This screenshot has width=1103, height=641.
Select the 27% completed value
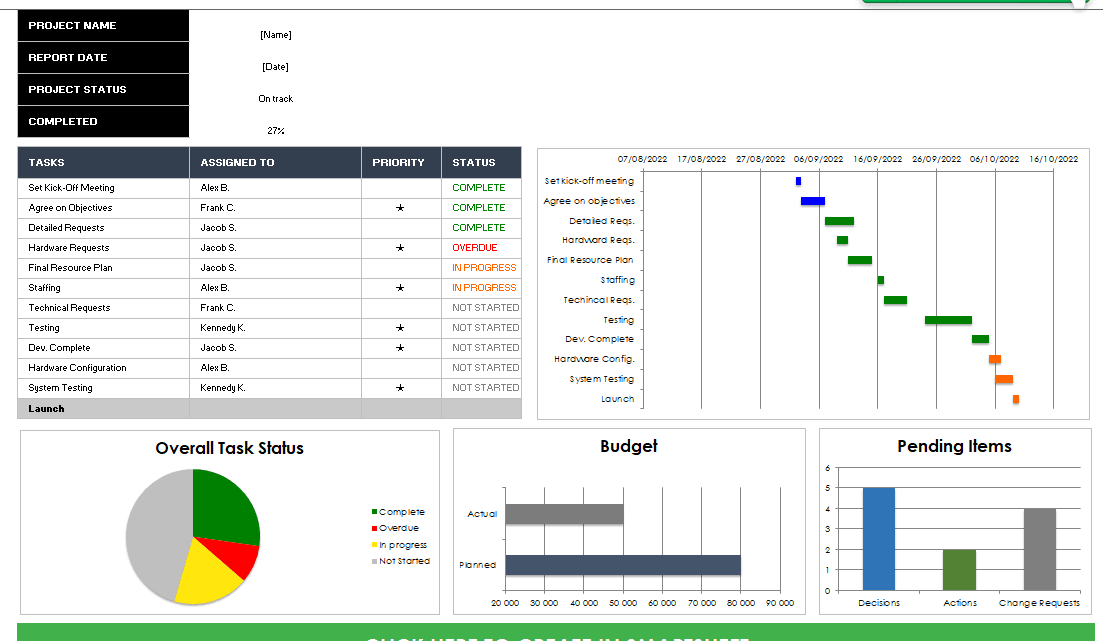pyautogui.click(x=276, y=131)
